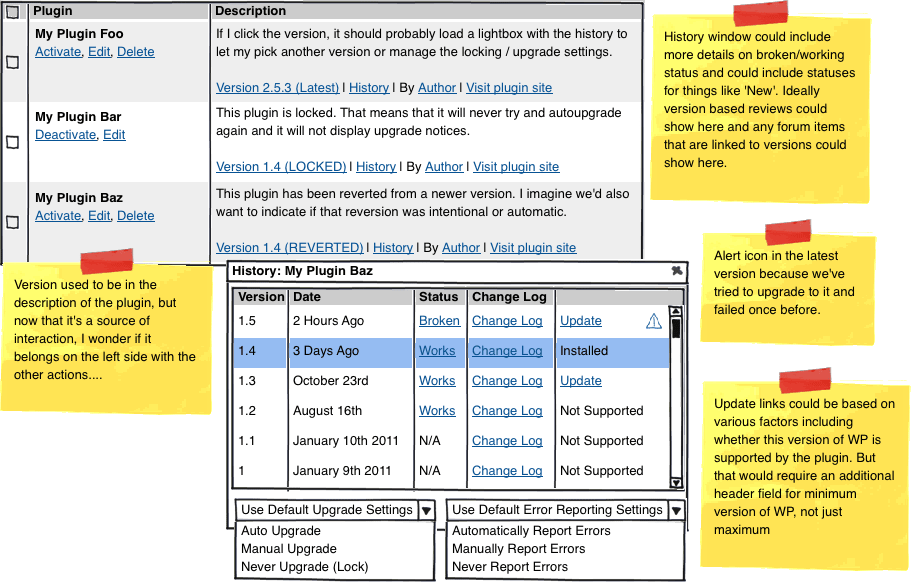Screen dimensions: 911x582
Task: Click the warning alert icon for version 1.5
Action: 654,321
